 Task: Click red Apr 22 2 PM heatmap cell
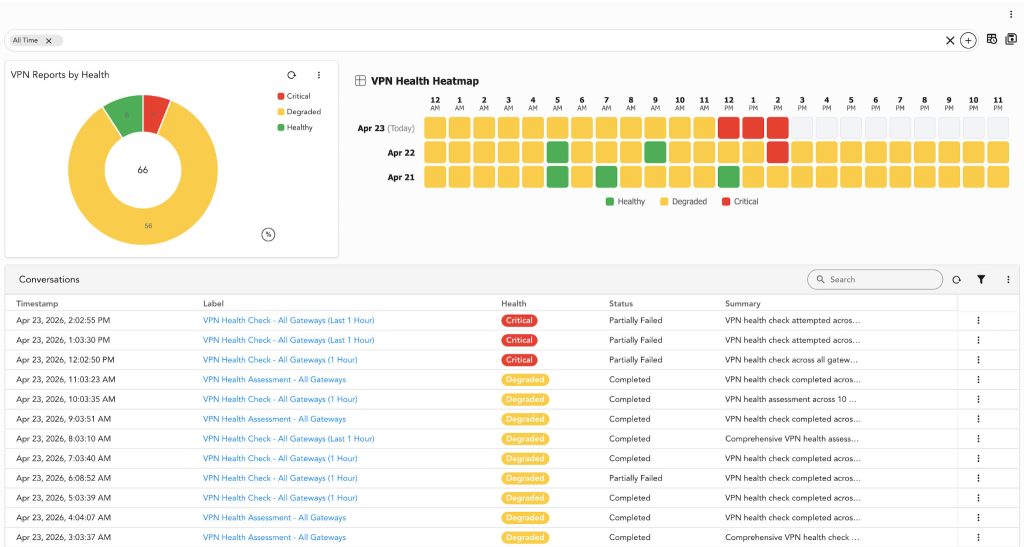click(x=777, y=152)
